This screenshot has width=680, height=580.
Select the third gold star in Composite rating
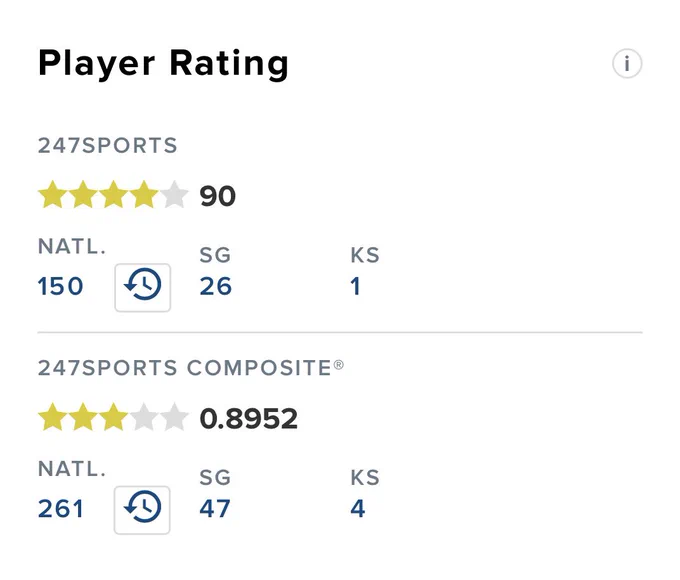coord(114,417)
